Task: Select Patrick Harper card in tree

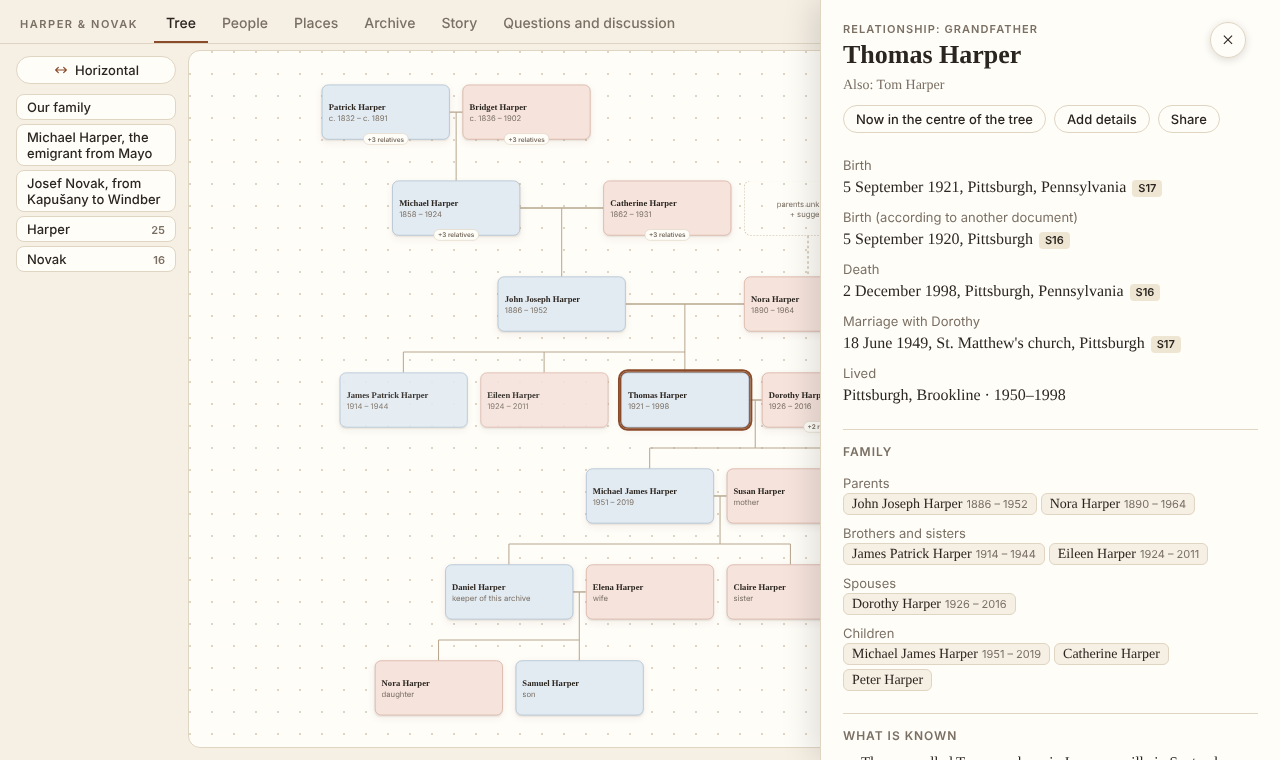Action: [385, 111]
